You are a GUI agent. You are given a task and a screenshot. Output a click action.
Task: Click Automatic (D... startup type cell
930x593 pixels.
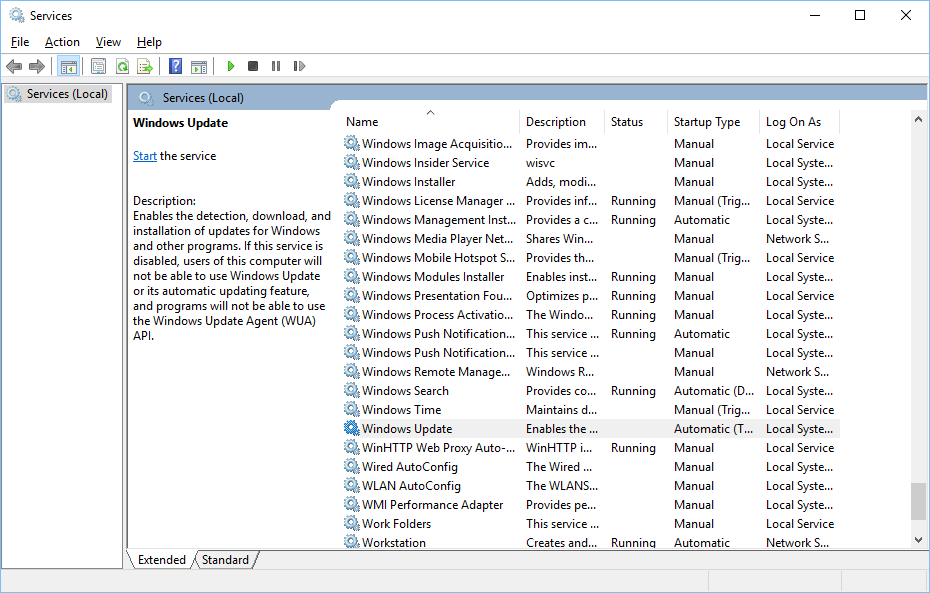click(x=714, y=391)
